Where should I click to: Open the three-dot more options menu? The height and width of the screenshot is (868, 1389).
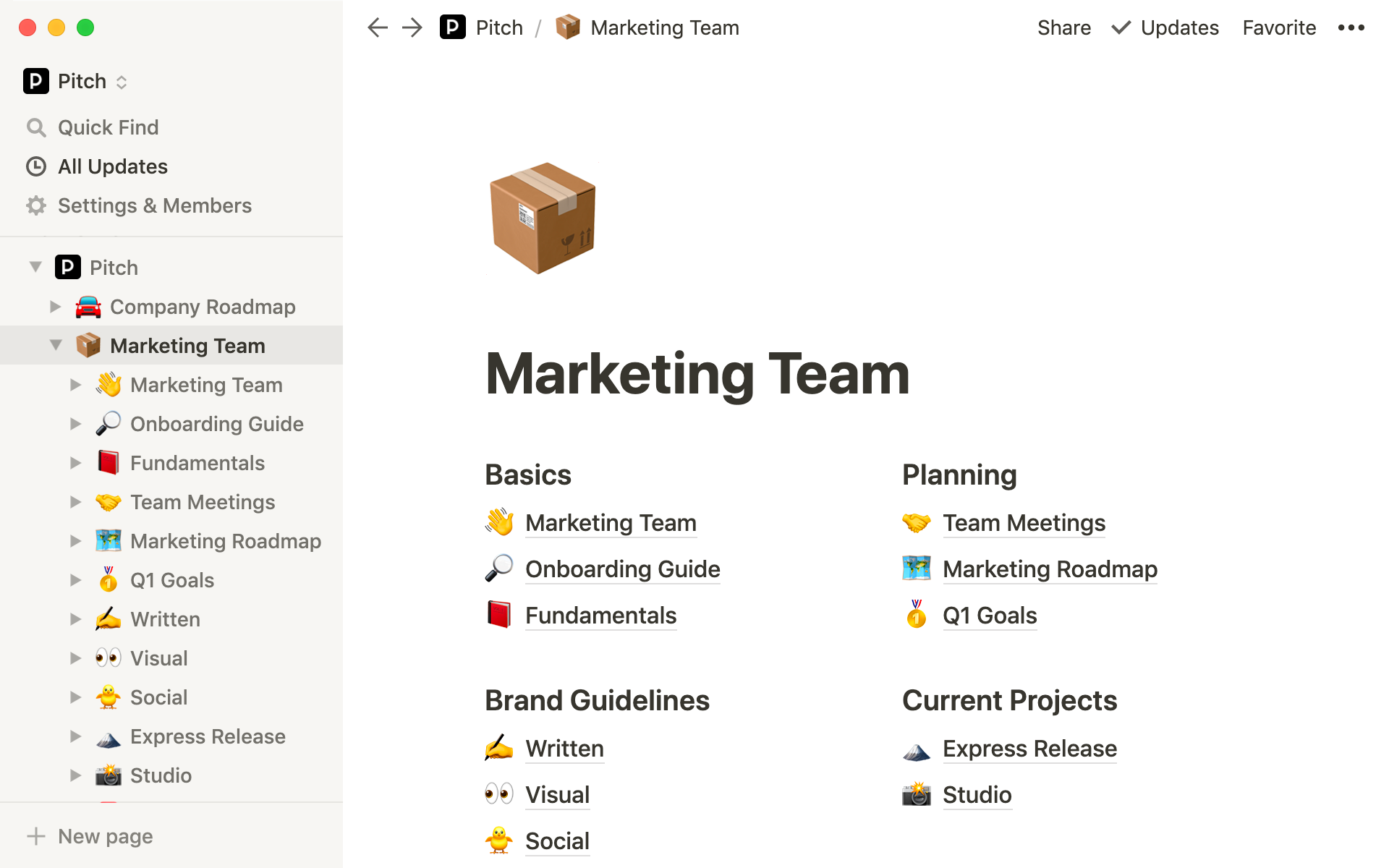[x=1351, y=28]
